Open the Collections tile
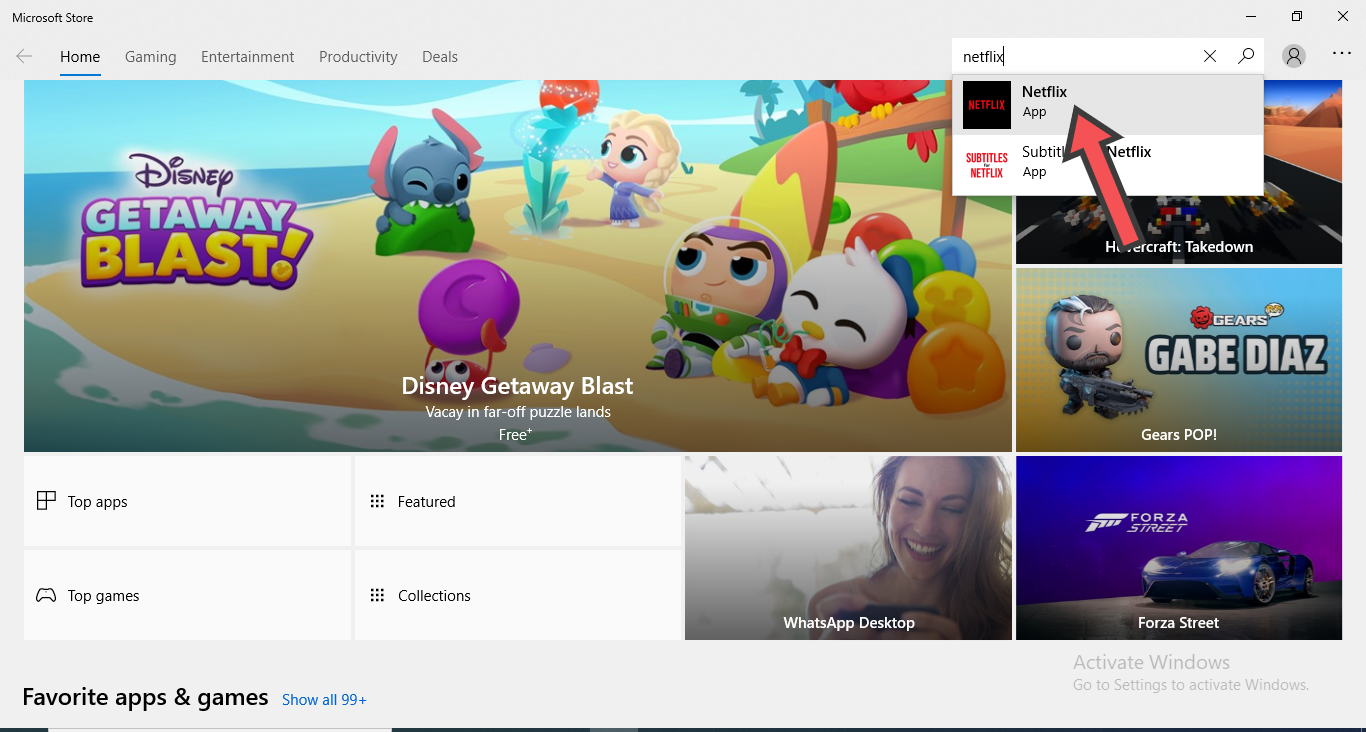Image resolution: width=1366 pixels, height=732 pixels. [518, 595]
